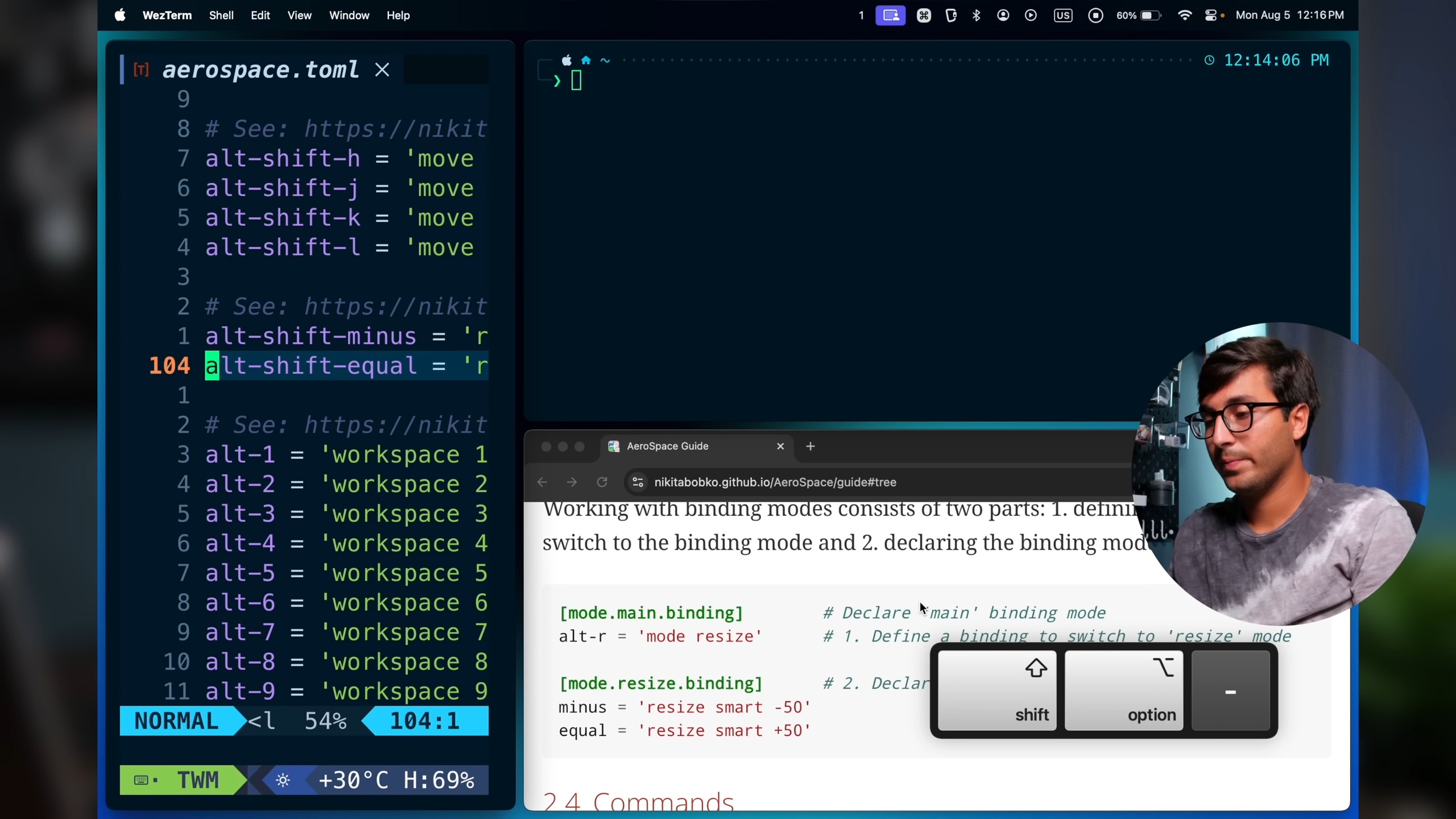Click the terminal prompt in right pane
1456x819 pixels.
pos(576,81)
